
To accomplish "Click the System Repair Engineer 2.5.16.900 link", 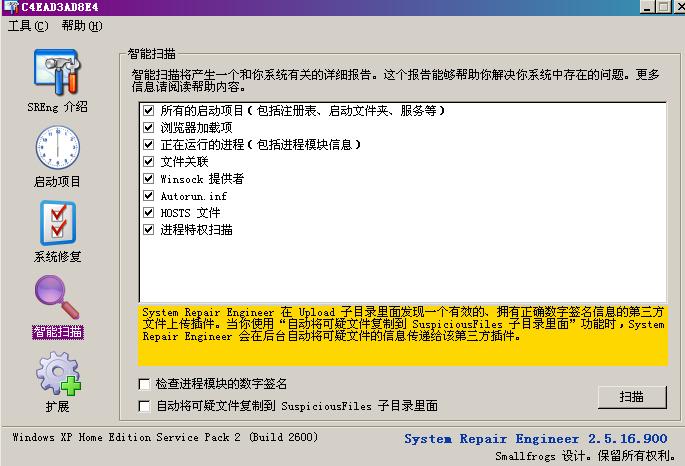I will click(536, 438).
